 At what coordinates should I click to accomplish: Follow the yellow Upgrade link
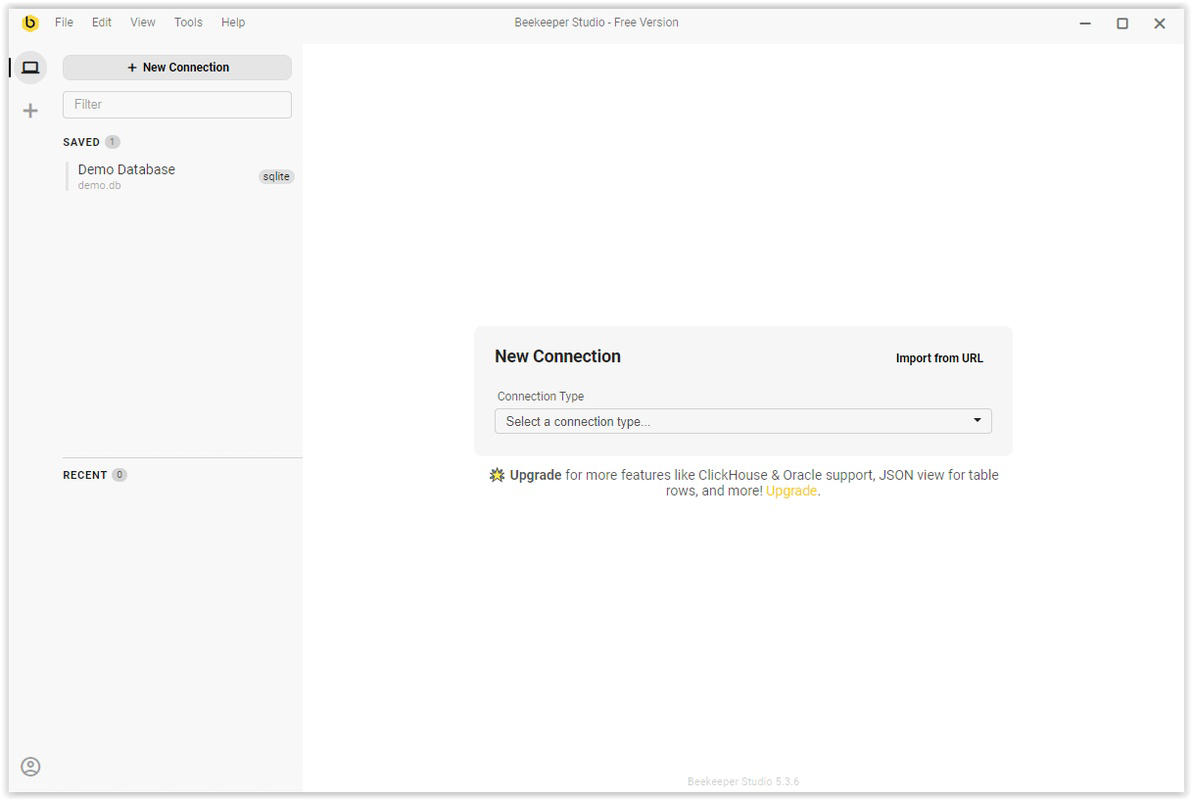coord(791,491)
